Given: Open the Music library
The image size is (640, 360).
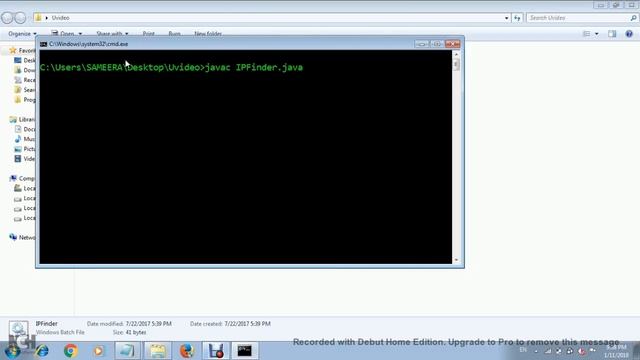Looking at the screenshot, I should coord(24,139).
